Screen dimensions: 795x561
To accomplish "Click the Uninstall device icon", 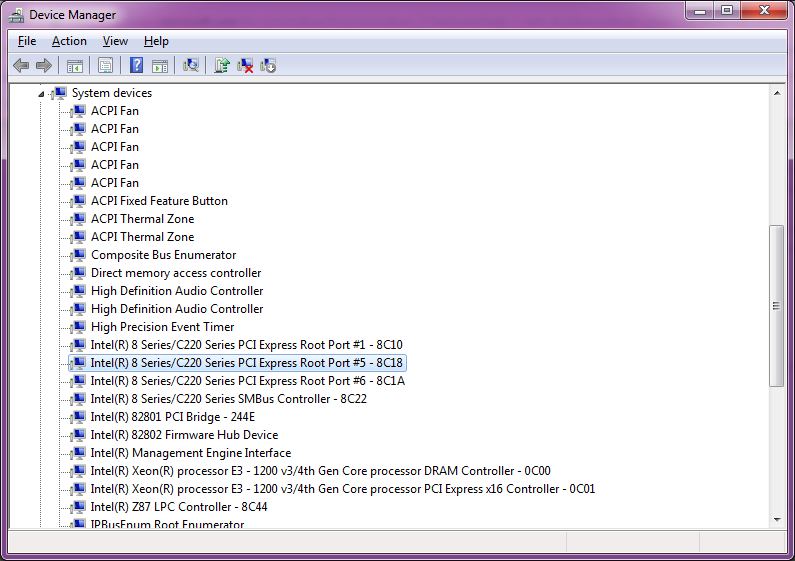I will [245, 66].
